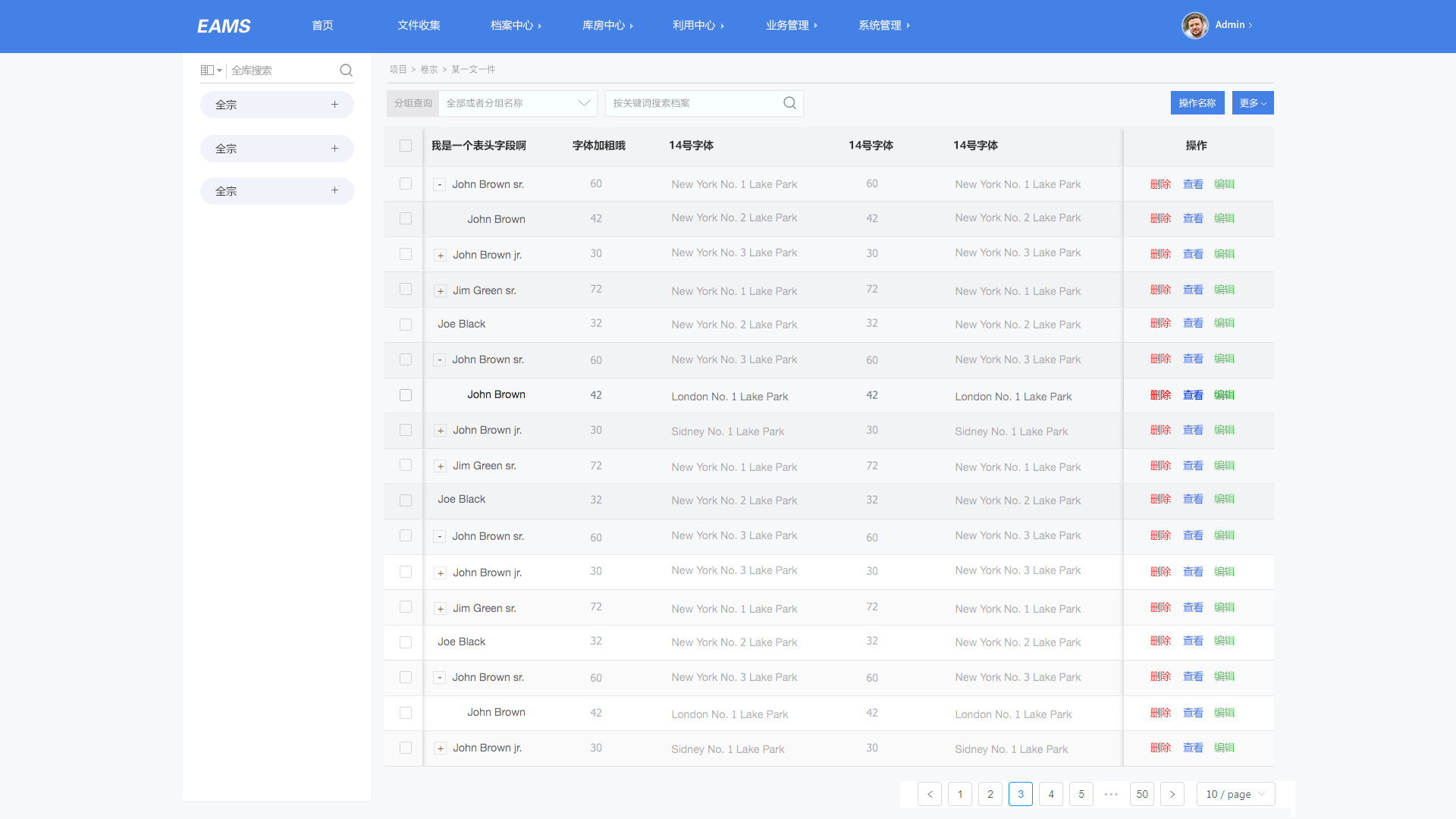
Task: Click the 操作名称 button
Action: coord(1197,103)
